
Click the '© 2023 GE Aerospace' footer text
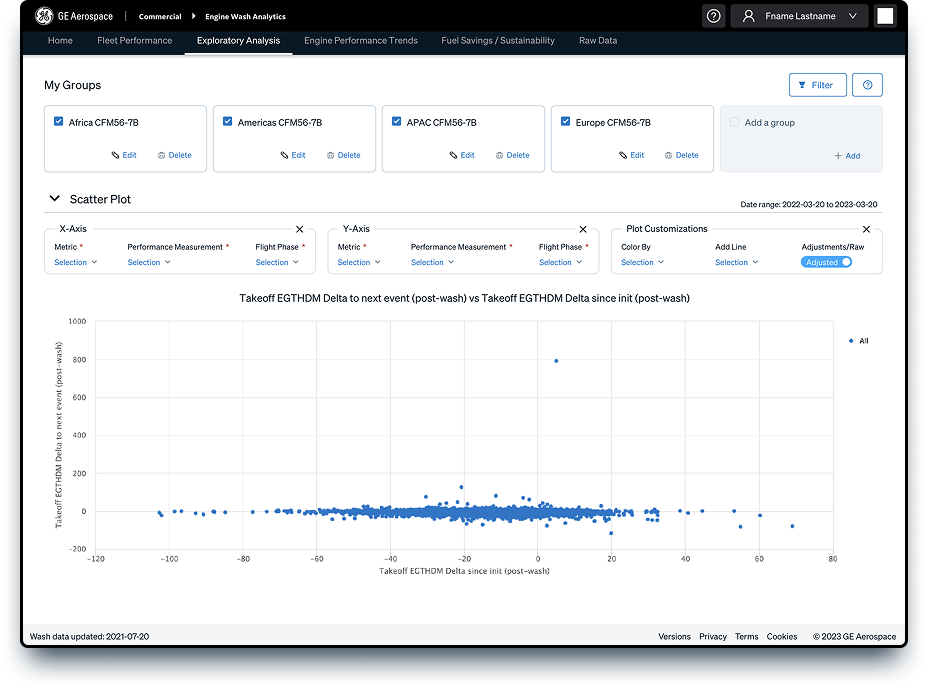(x=855, y=636)
